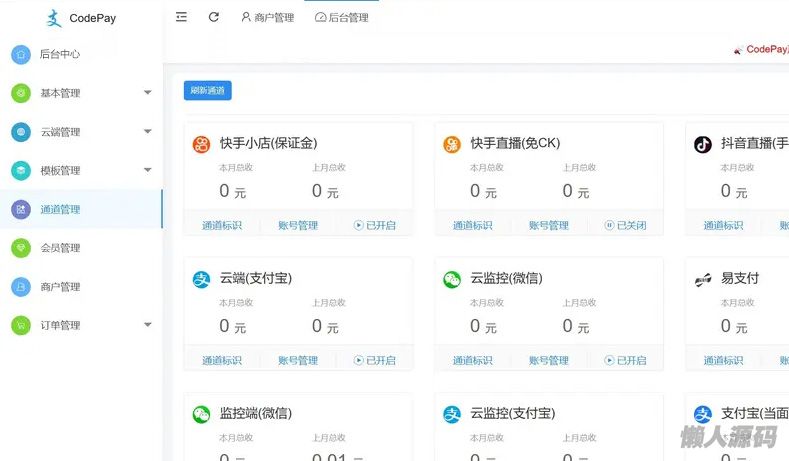Viewport: 789px width, 461px height.
Task: Open 账号管理 on 快手直播(免CK) card
Action: tap(548, 225)
